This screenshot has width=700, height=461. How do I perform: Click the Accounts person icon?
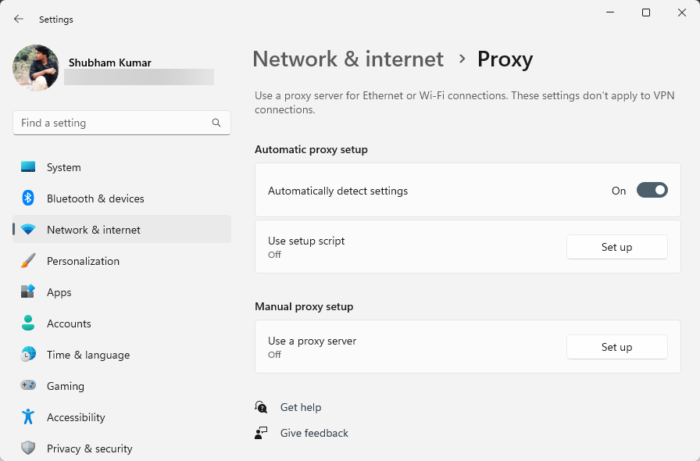28,323
